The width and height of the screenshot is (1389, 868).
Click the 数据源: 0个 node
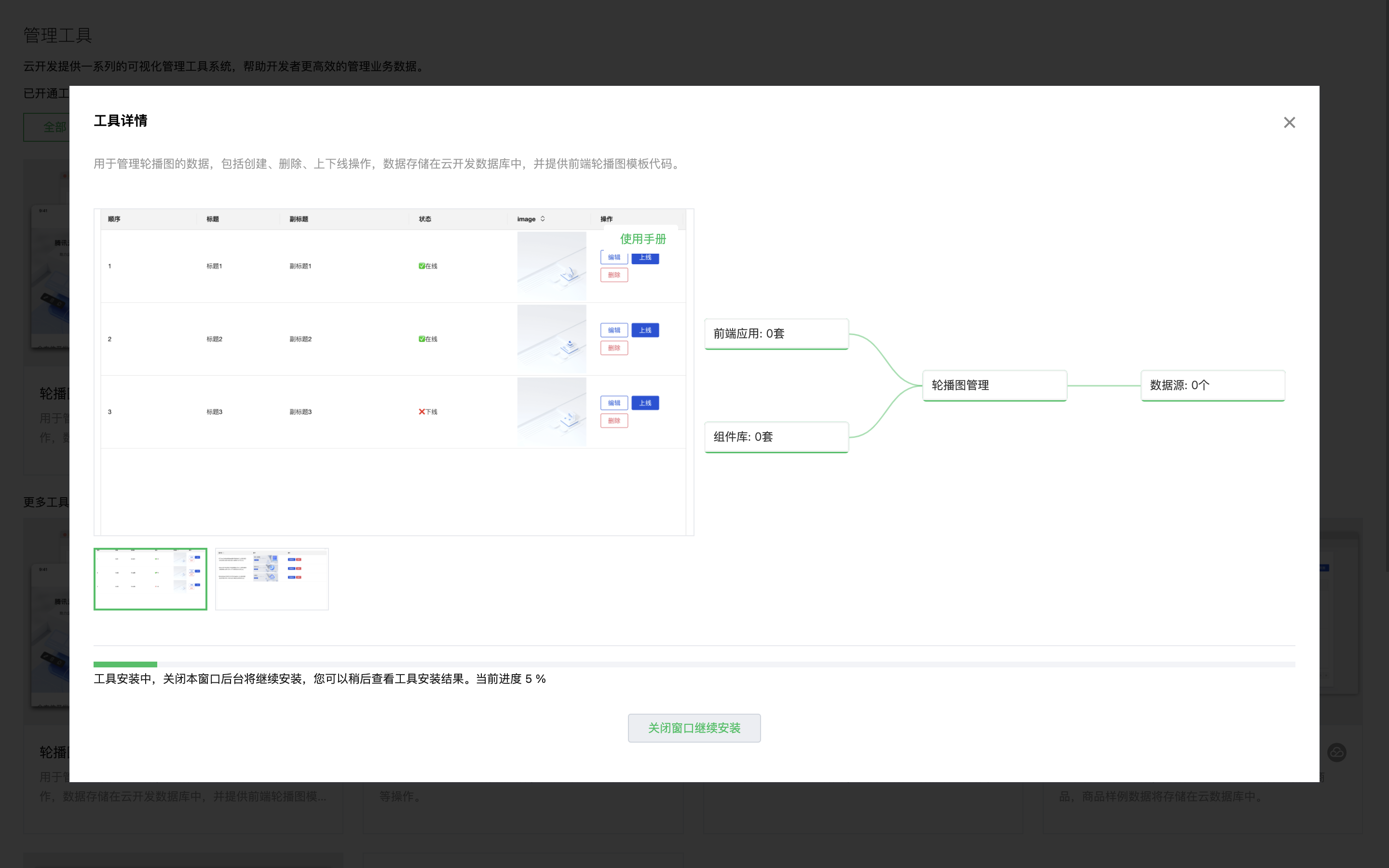tap(1212, 385)
